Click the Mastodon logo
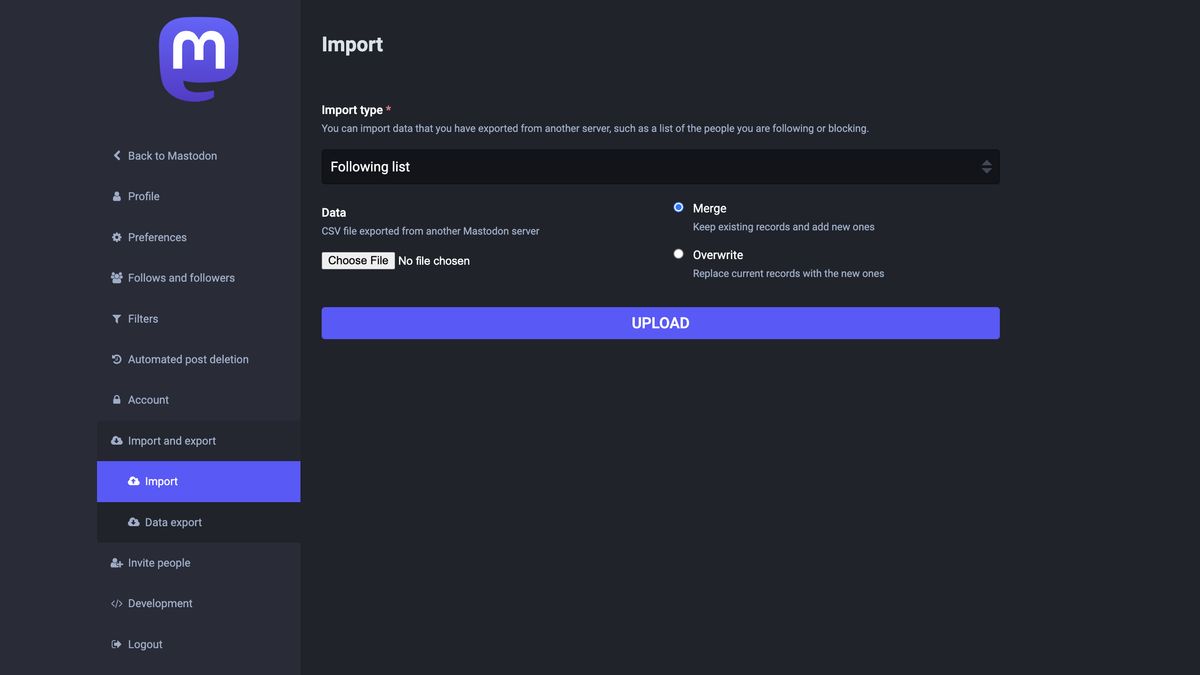The height and width of the screenshot is (675, 1200). pos(199,57)
